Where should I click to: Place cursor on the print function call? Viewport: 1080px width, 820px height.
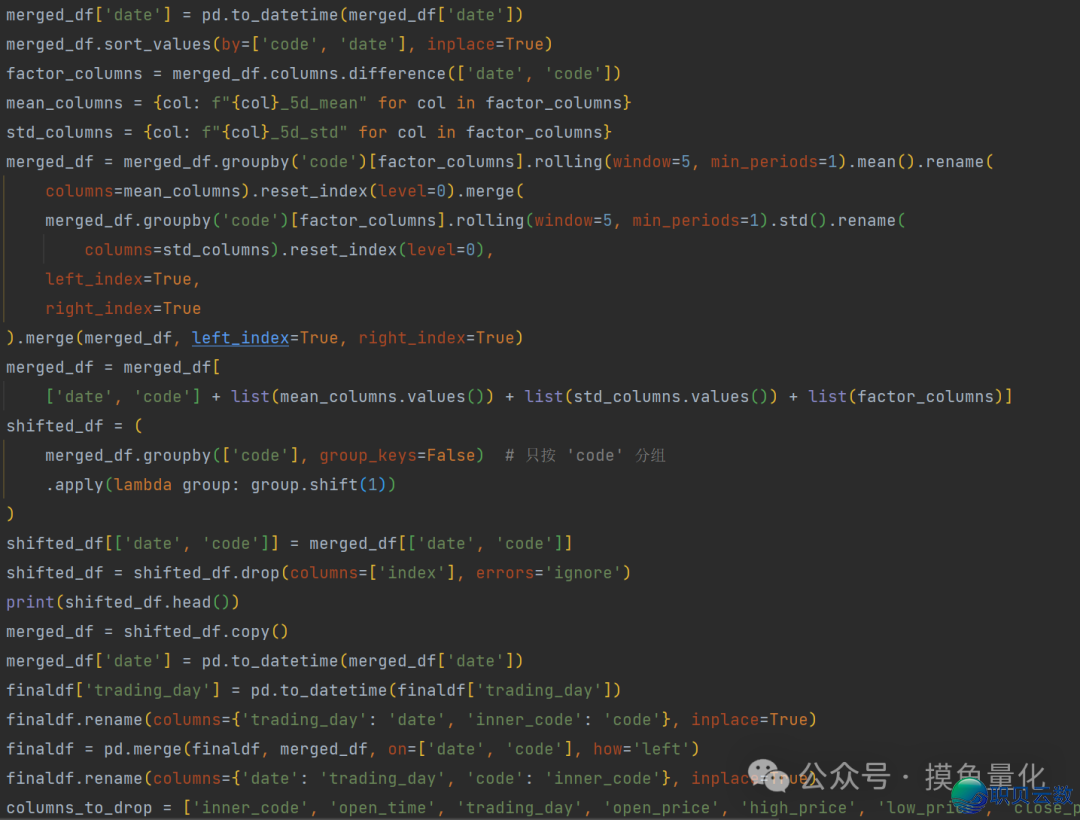click(x=30, y=602)
